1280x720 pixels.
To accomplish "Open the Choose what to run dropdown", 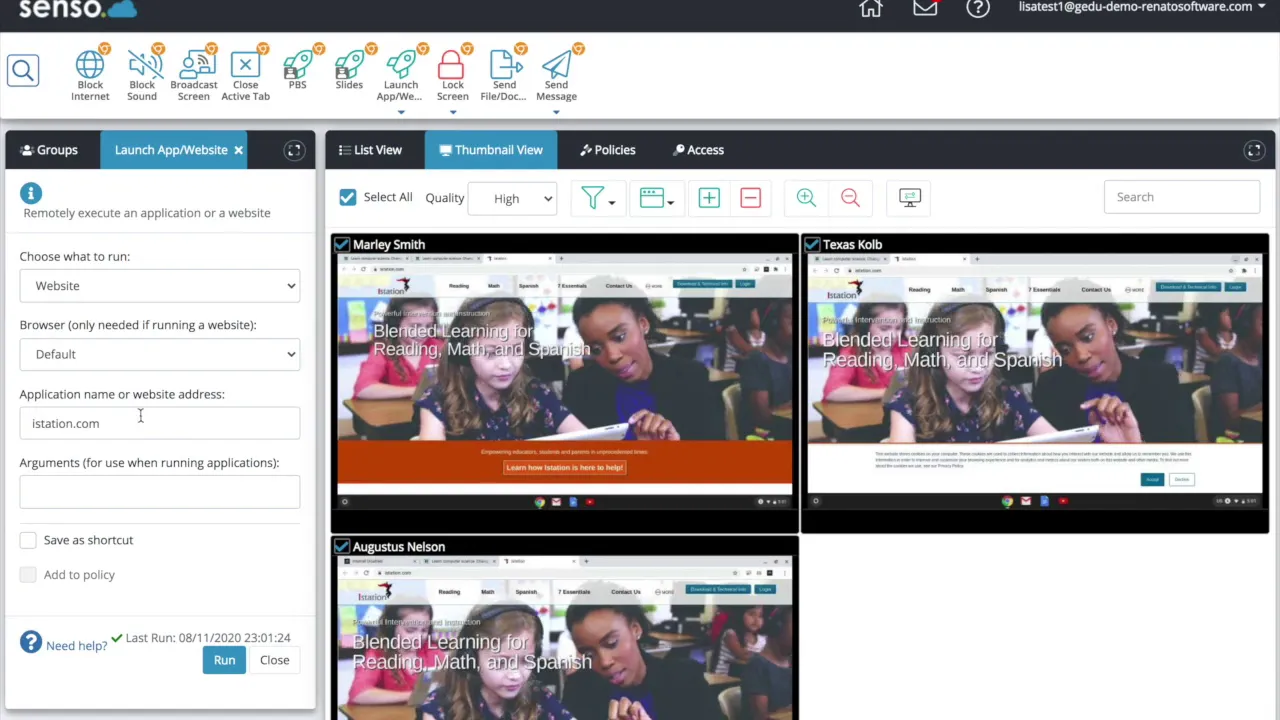I will [160, 286].
